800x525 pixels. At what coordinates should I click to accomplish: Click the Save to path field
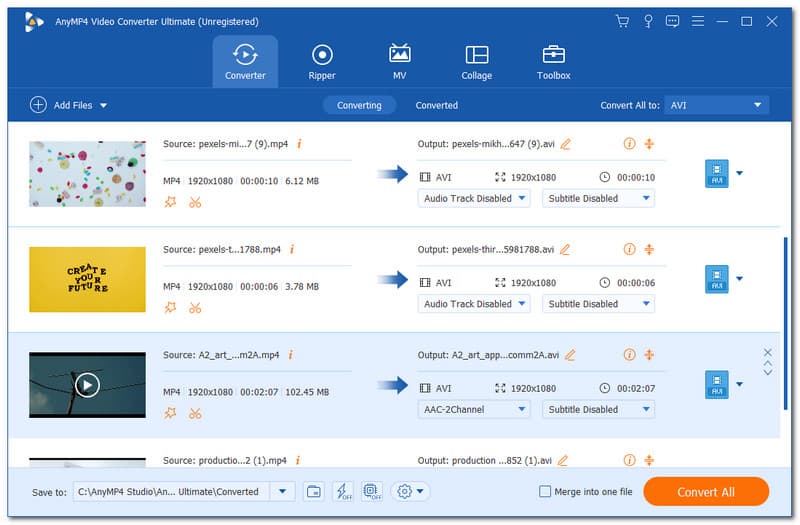(x=171, y=492)
